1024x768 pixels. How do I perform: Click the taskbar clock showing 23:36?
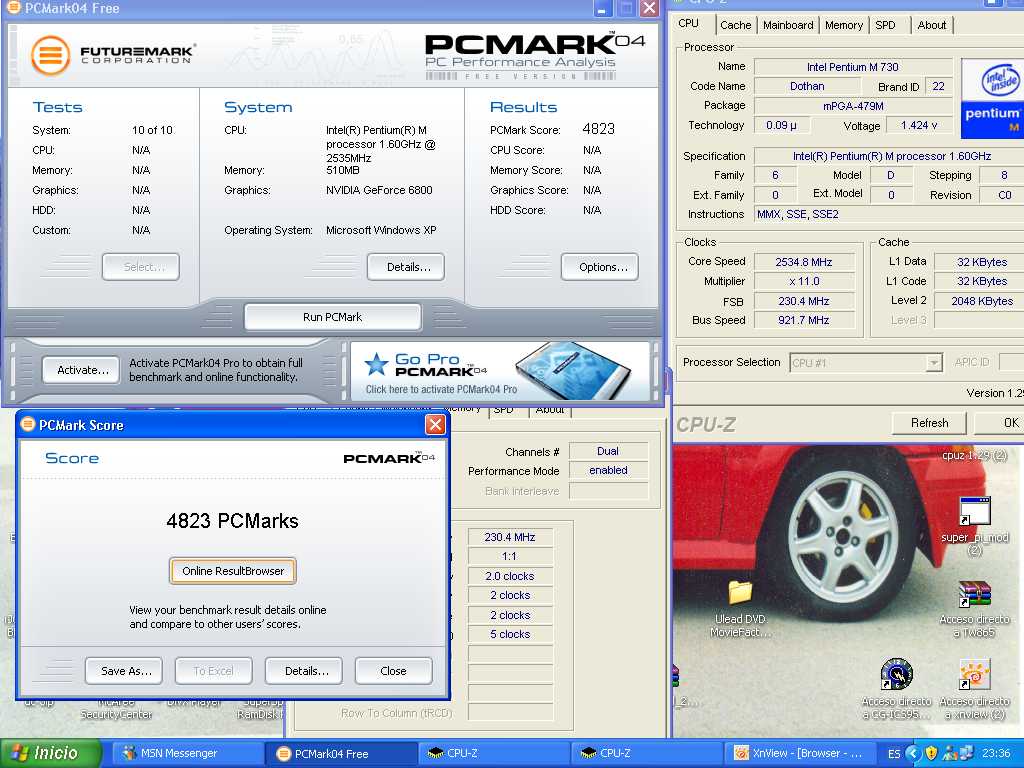pos(995,754)
